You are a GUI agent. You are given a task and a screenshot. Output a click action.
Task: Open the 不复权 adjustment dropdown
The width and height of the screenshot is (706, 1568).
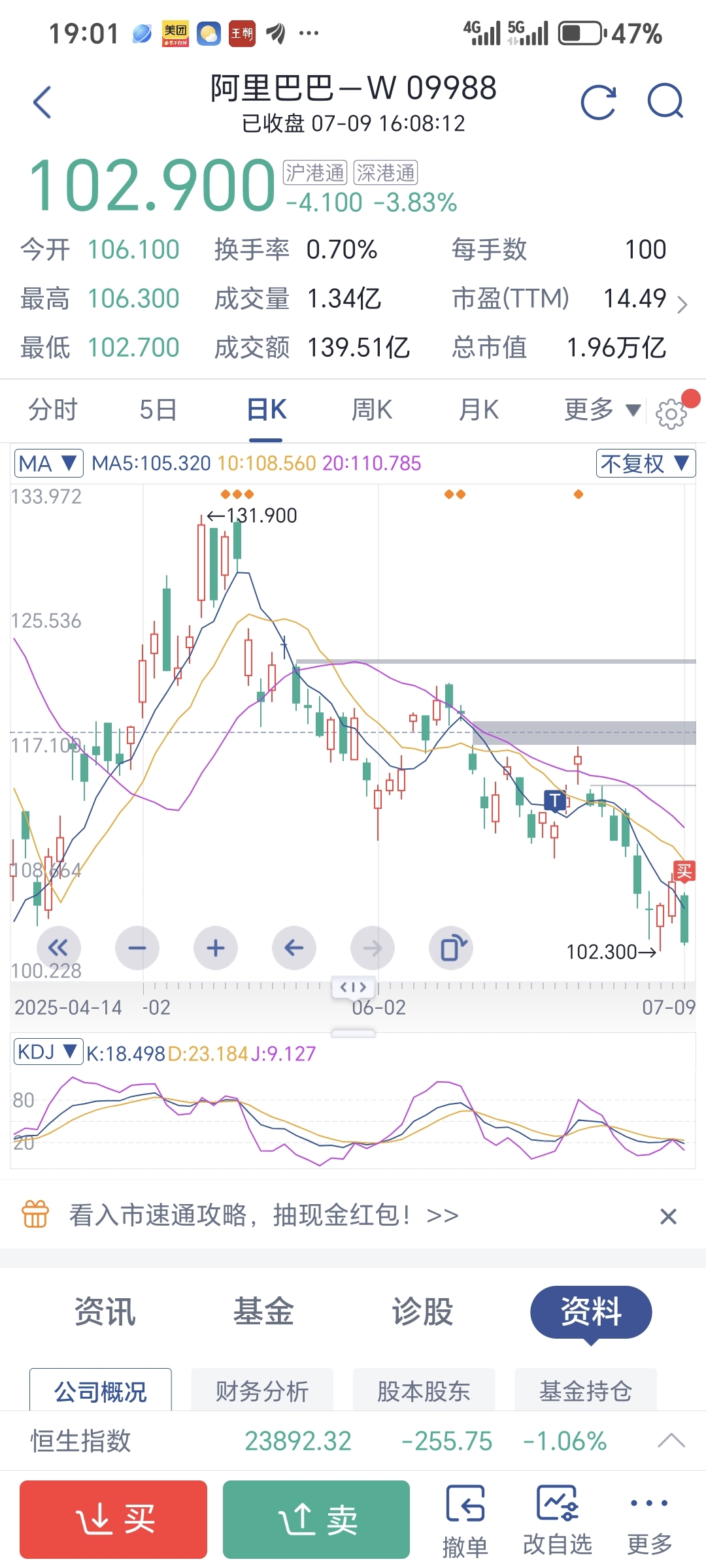coord(645,463)
